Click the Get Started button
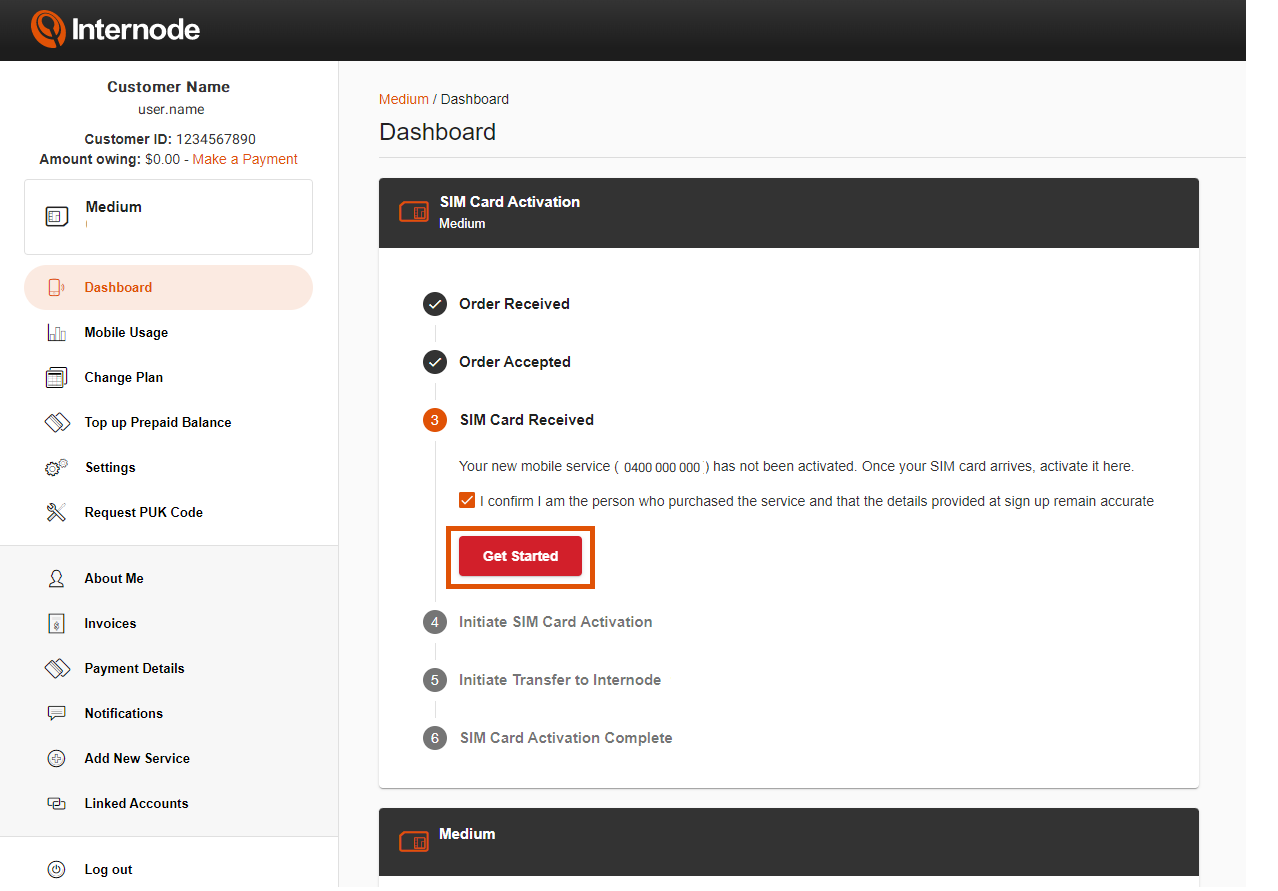 [520, 556]
